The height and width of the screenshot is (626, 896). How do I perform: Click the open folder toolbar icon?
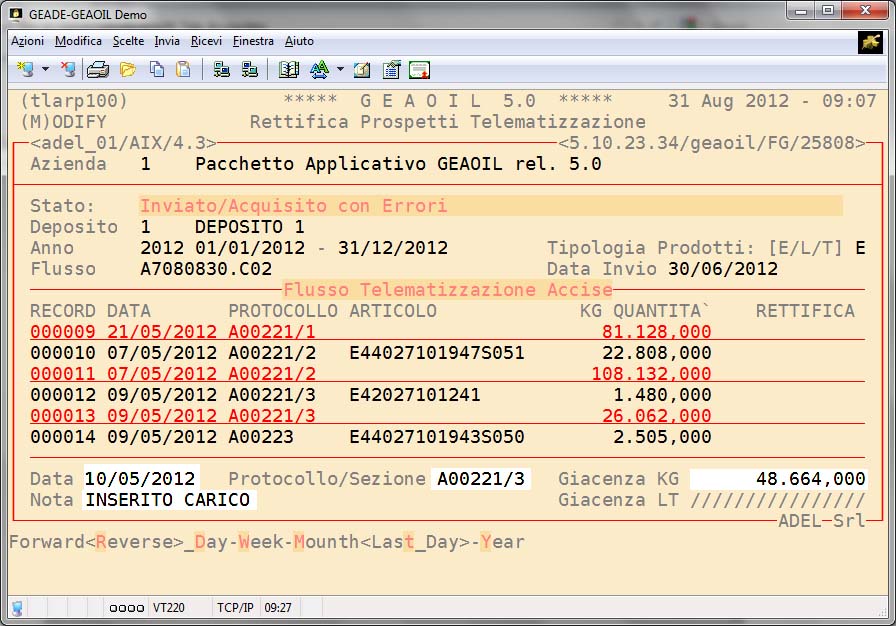click(x=127, y=70)
